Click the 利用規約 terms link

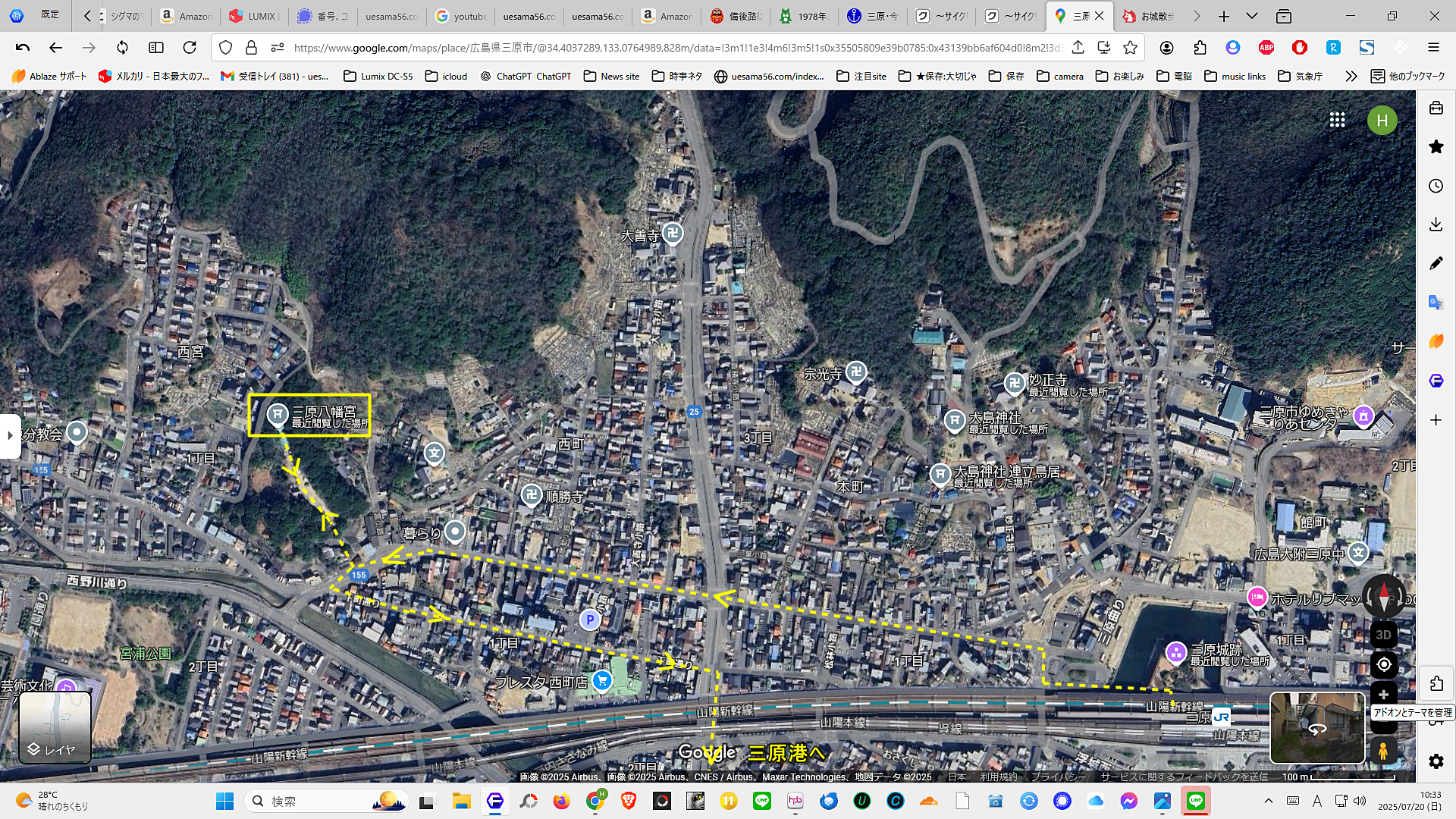(998, 777)
